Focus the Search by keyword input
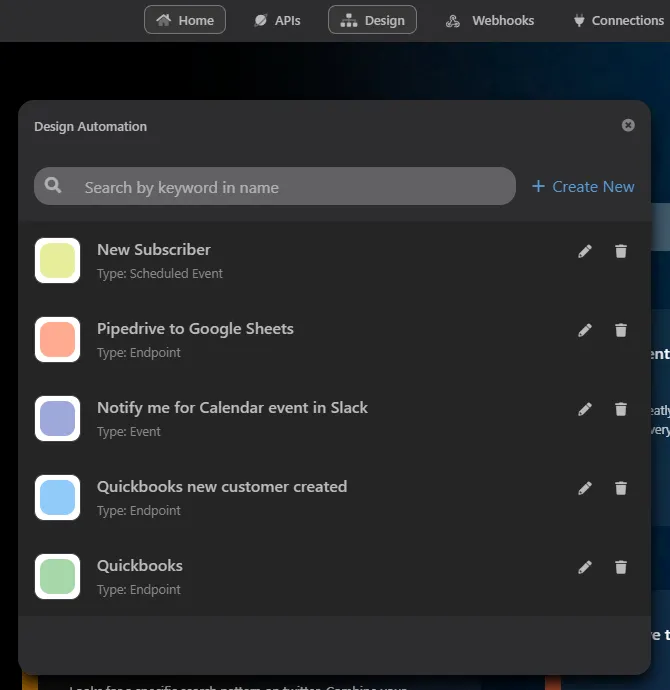 click(x=275, y=186)
